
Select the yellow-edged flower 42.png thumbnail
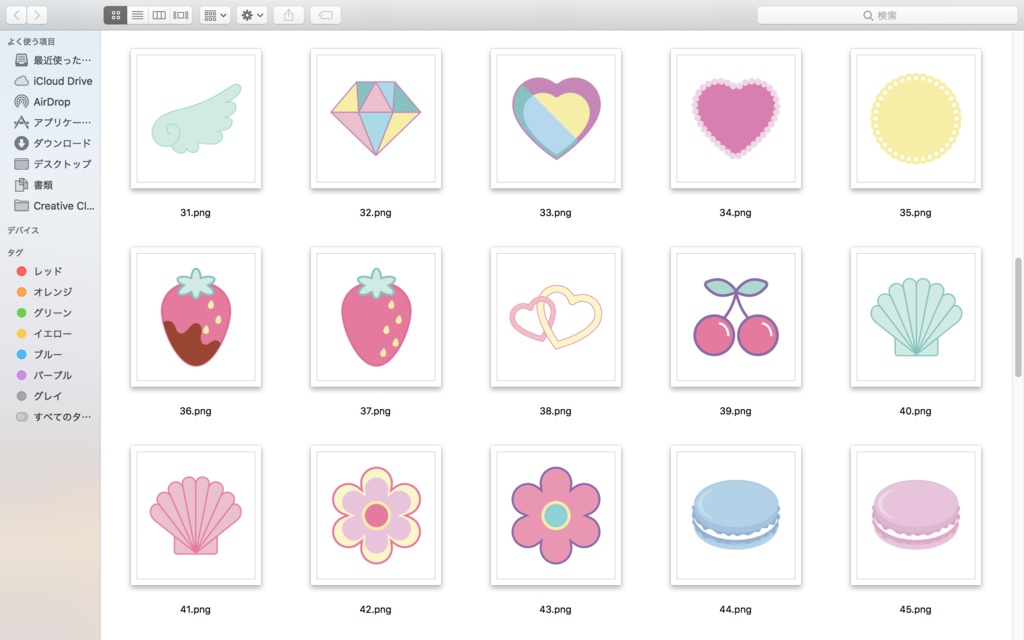coord(376,516)
